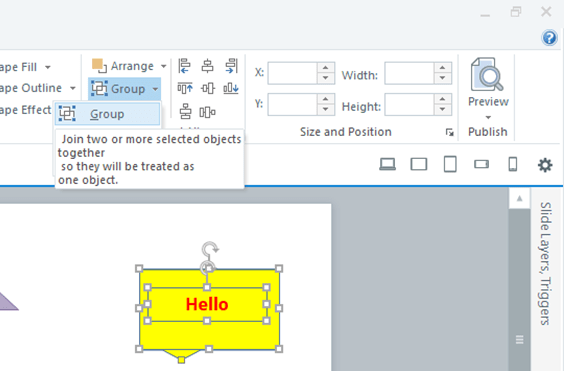Image resolution: width=564 pixels, height=371 pixels.
Task: Open the Arrange dropdown
Action: (129, 66)
